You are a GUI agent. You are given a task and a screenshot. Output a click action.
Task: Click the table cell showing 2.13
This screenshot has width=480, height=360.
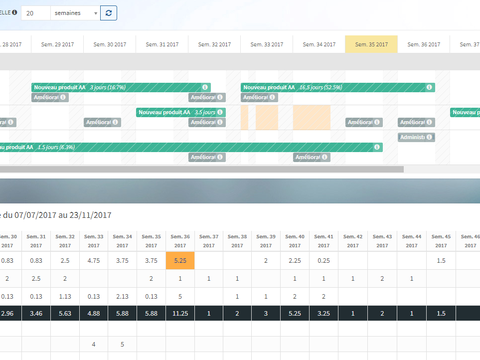point(122,296)
